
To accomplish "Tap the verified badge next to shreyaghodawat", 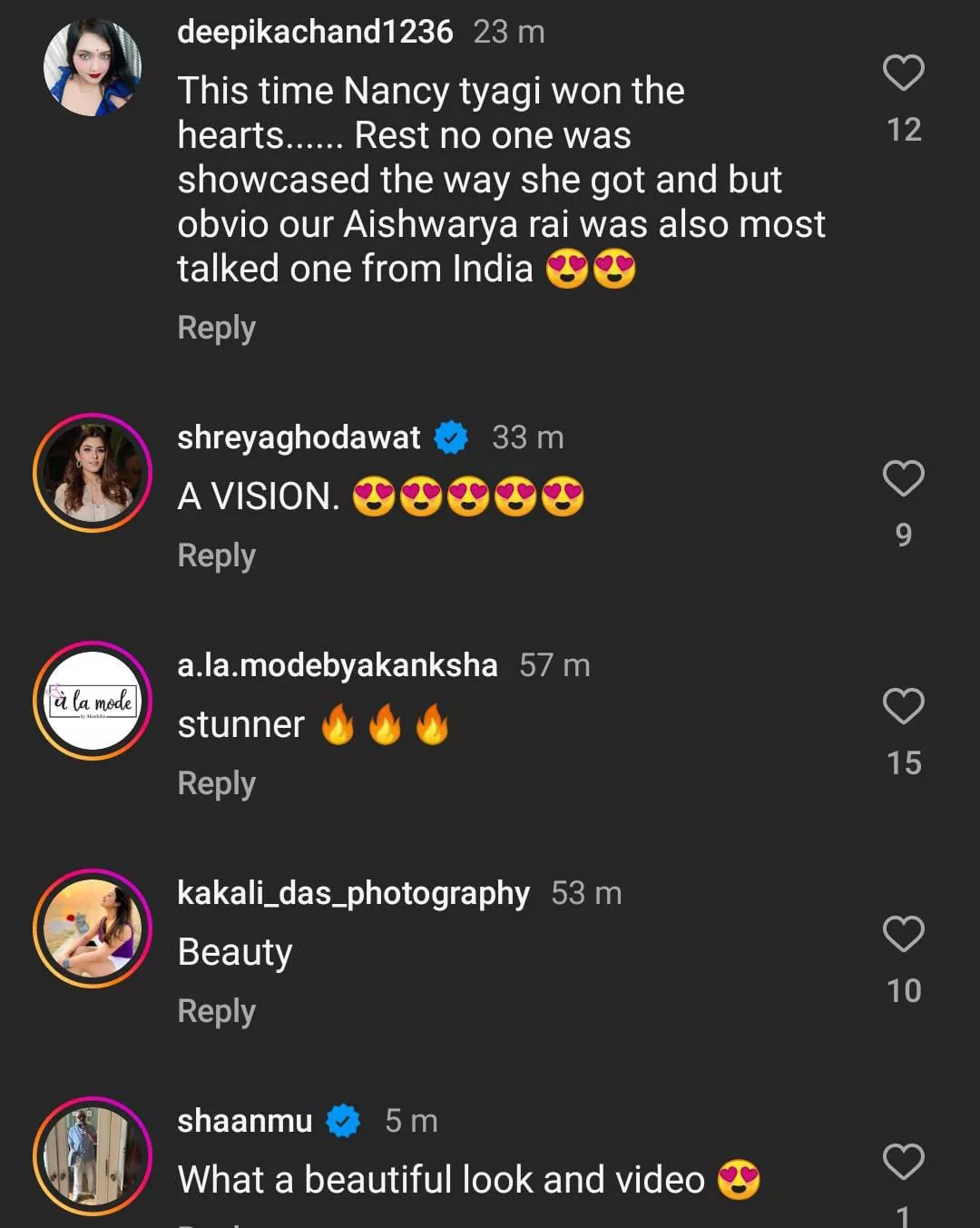I will click(x=451, y=438).
